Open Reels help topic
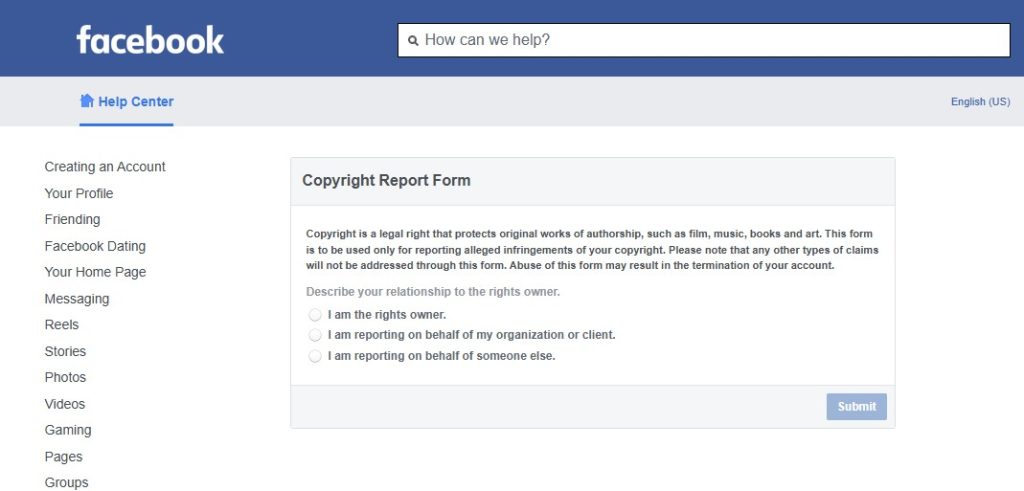1024x491 pixels. pyautogui.click(x=61, y=325)
